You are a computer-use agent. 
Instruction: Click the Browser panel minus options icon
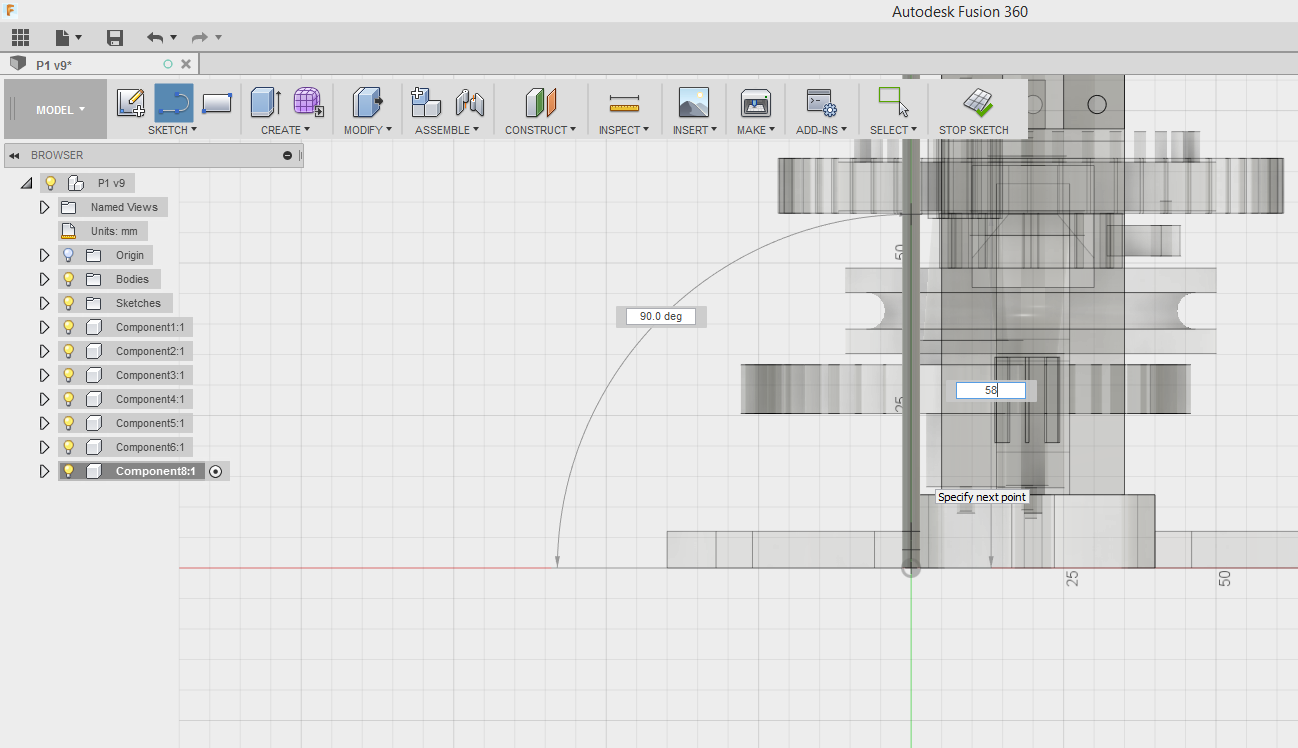(288, 155)
